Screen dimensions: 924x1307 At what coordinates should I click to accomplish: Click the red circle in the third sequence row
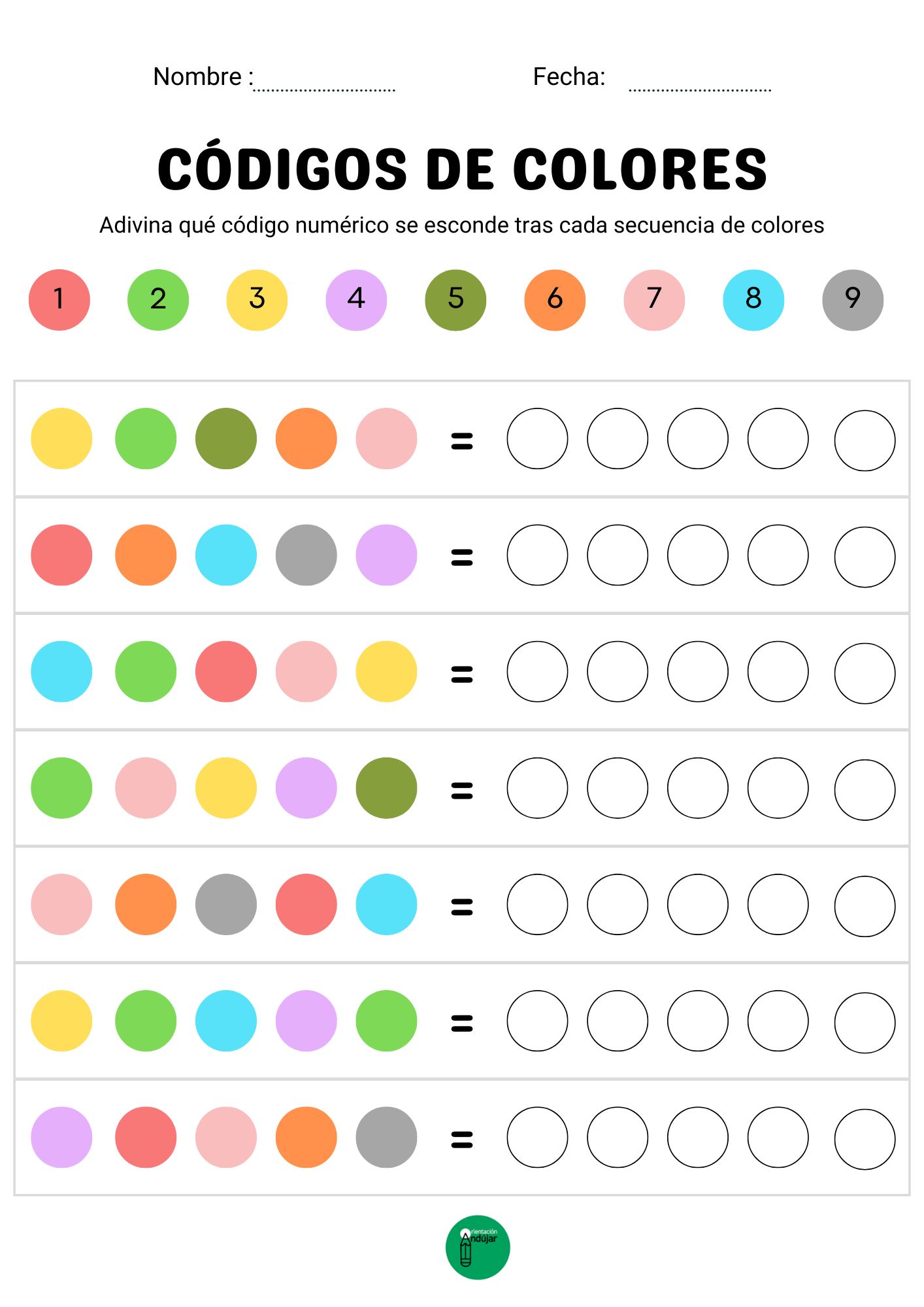226,671
